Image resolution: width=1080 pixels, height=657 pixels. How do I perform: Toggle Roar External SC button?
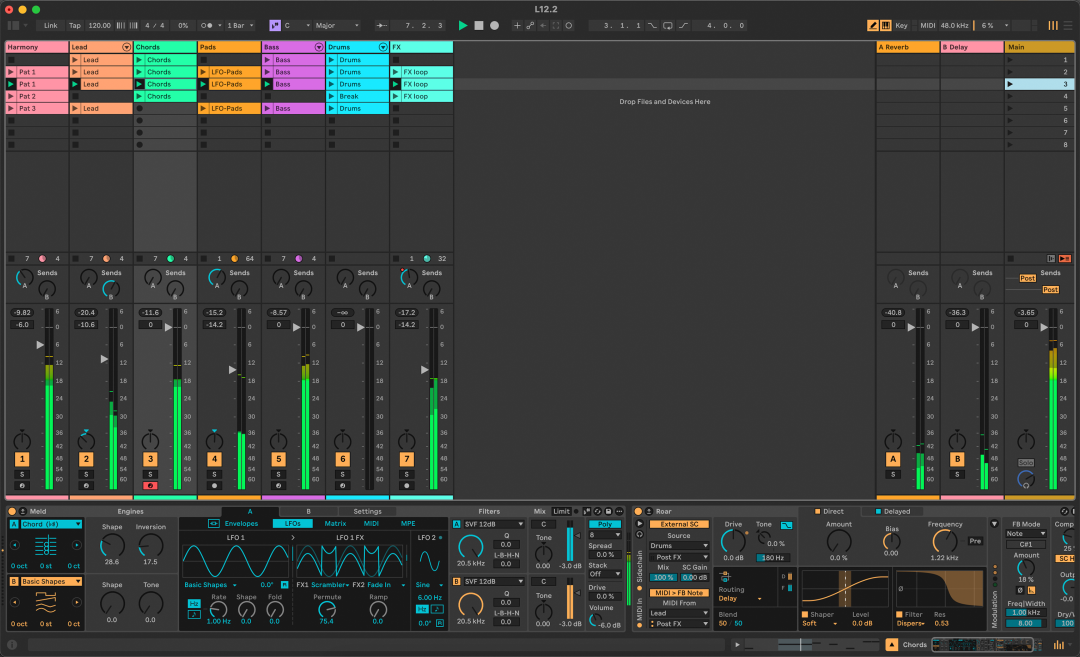pos(678,524)
